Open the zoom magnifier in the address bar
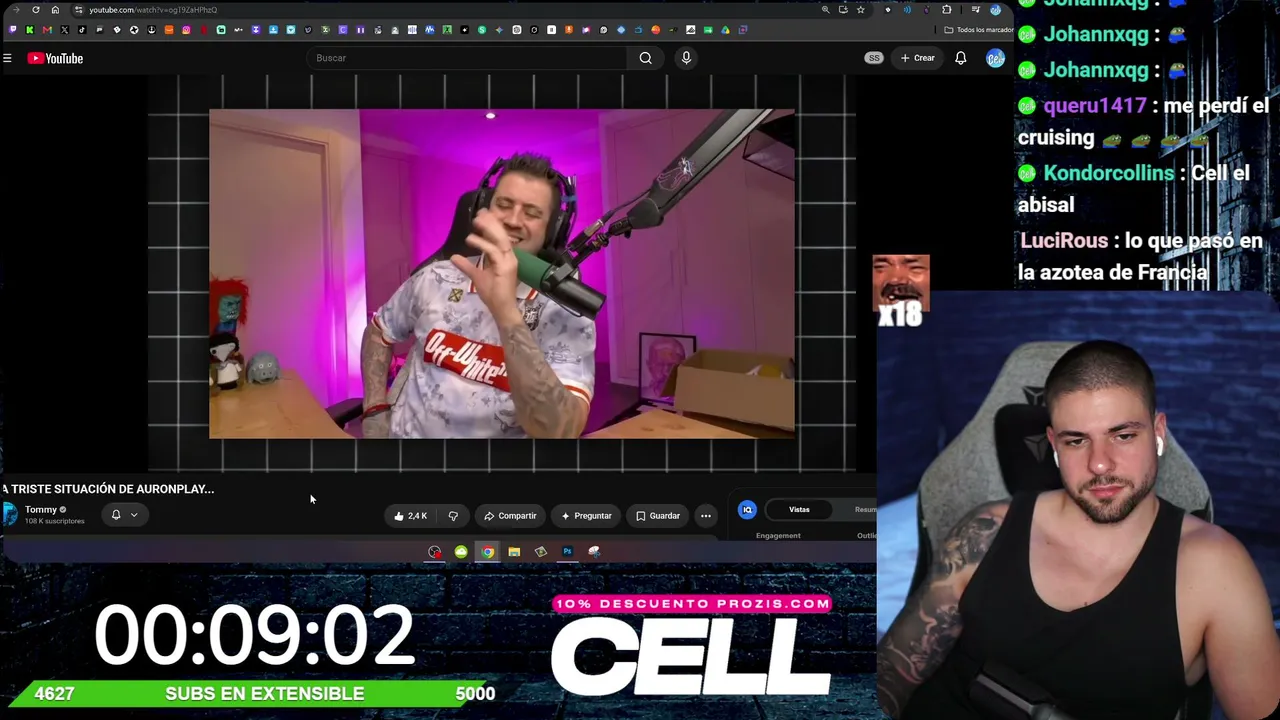The height and width of the screenshot is (720, 1280). point(825,10)
